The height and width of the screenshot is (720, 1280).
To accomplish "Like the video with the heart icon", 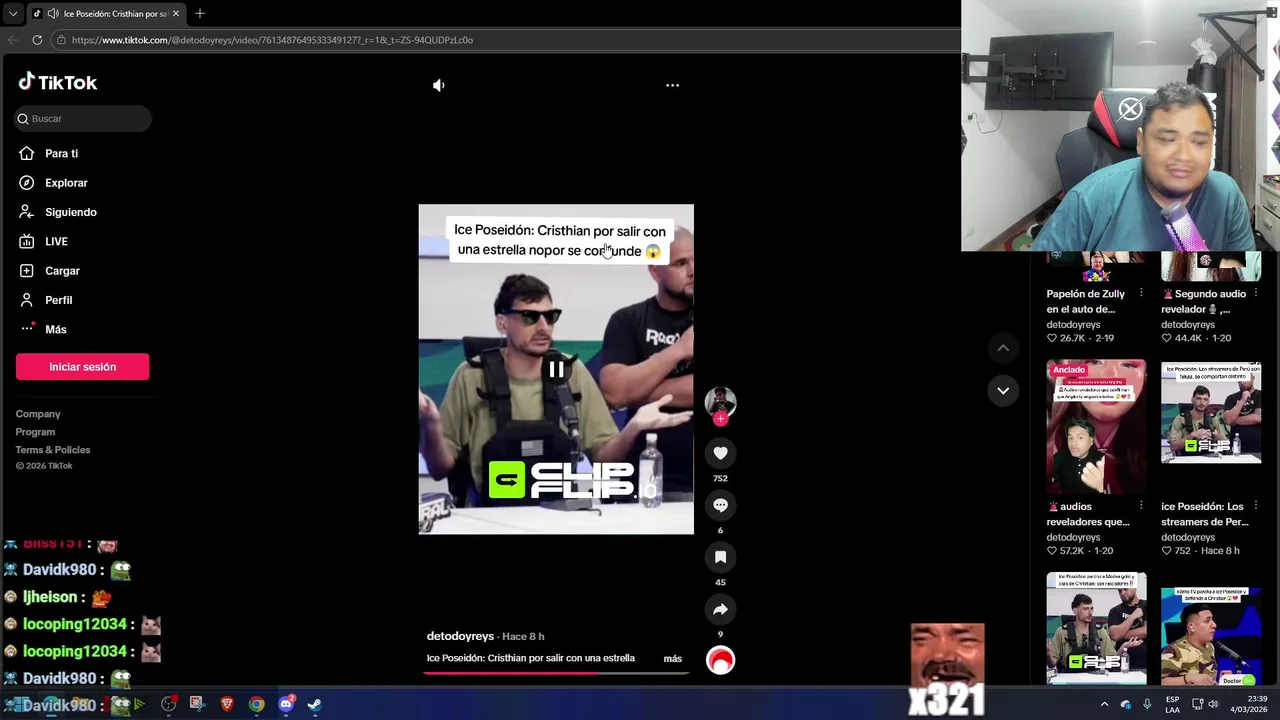I will tap(720, 453).
